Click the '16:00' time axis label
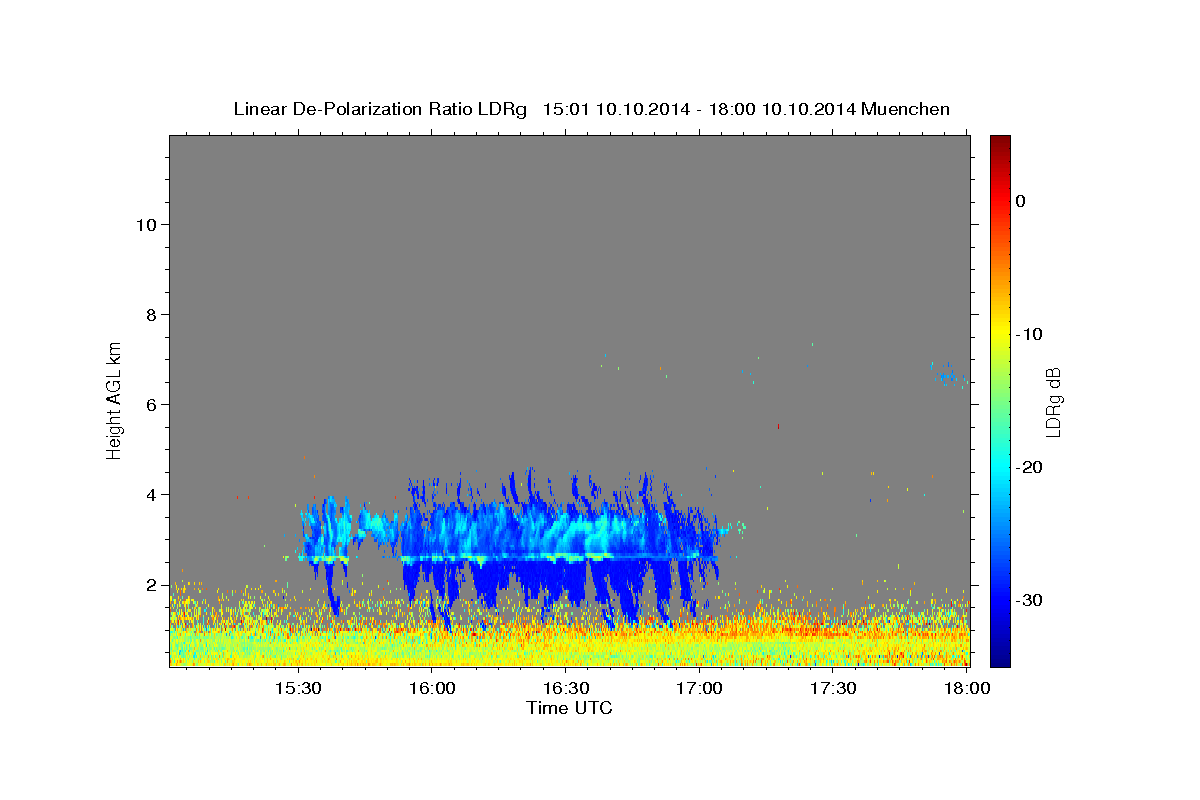The width and height of the screenshot is (1200, 800). (432, 689)
